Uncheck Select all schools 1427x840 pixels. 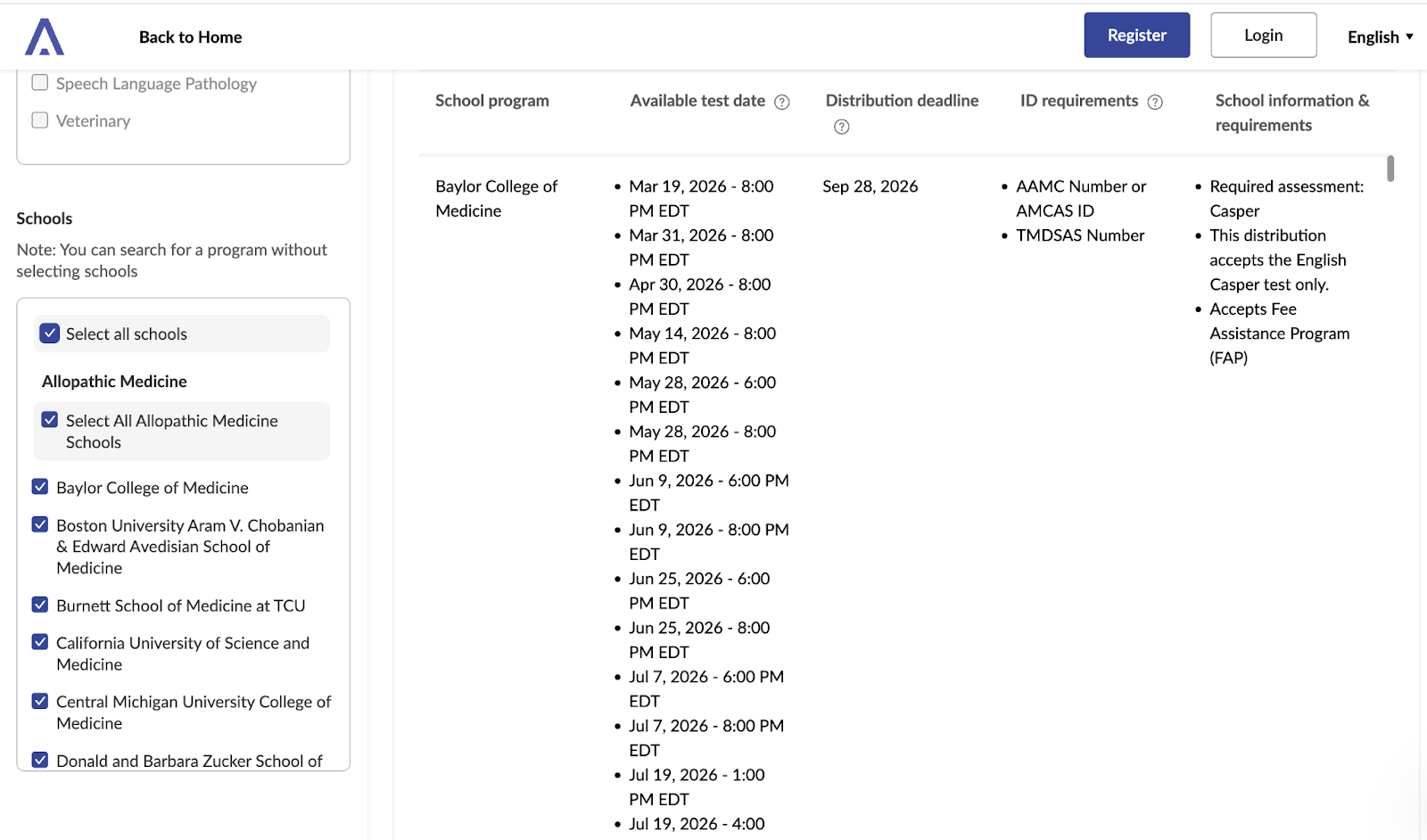(49, 334)
